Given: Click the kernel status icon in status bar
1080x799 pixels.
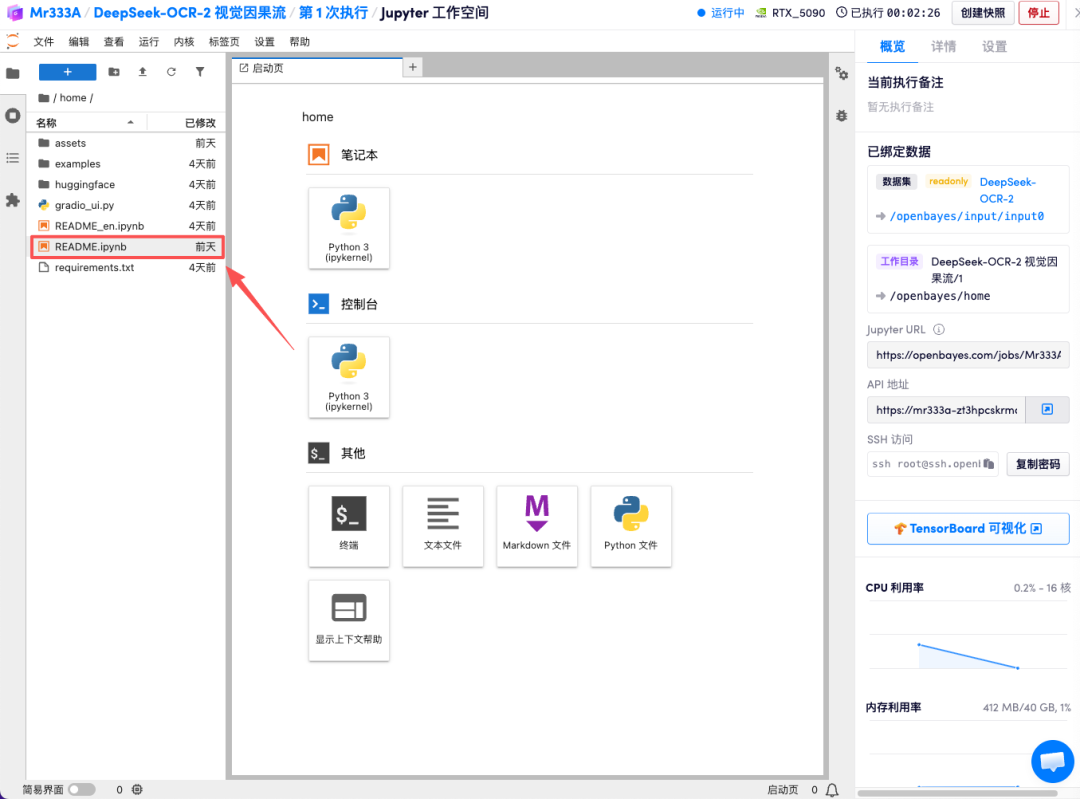Looking at the screenshot, I should (x=137, y=789).
